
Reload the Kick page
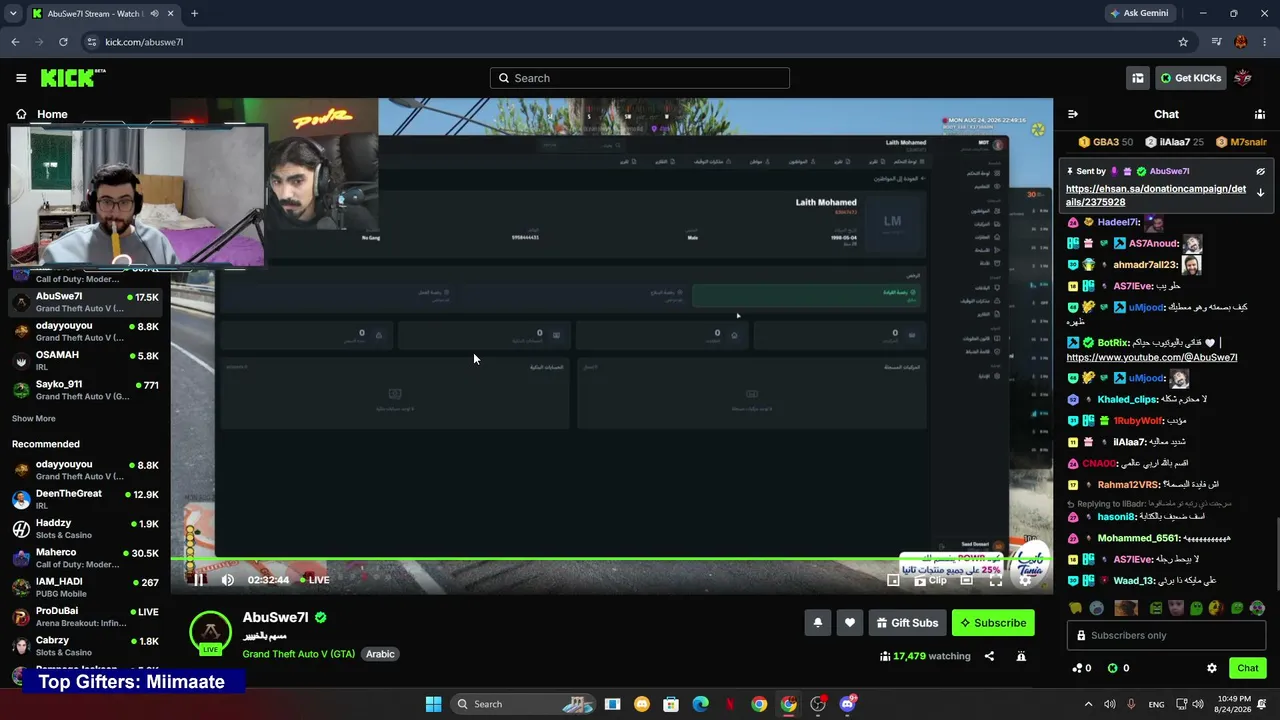click(63, 42)
